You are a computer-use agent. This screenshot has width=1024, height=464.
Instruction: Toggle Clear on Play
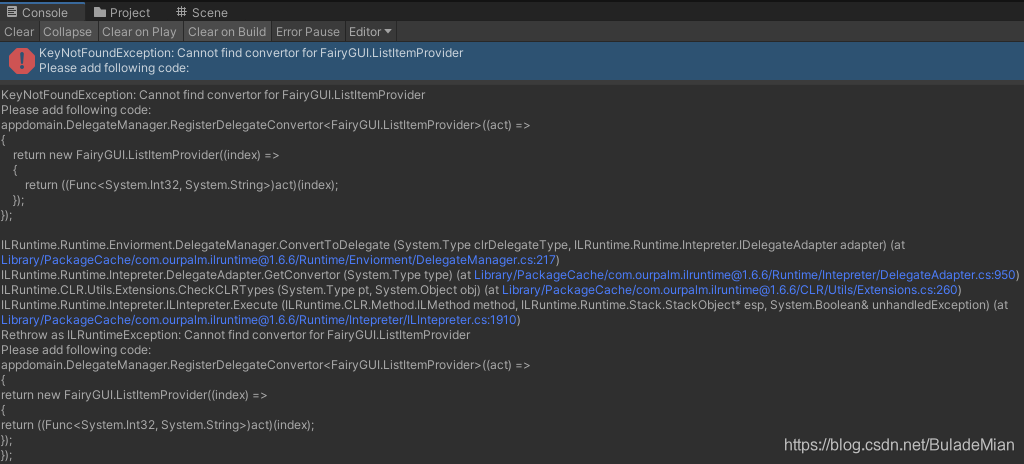pyautogui.click(x=139, y=31)
